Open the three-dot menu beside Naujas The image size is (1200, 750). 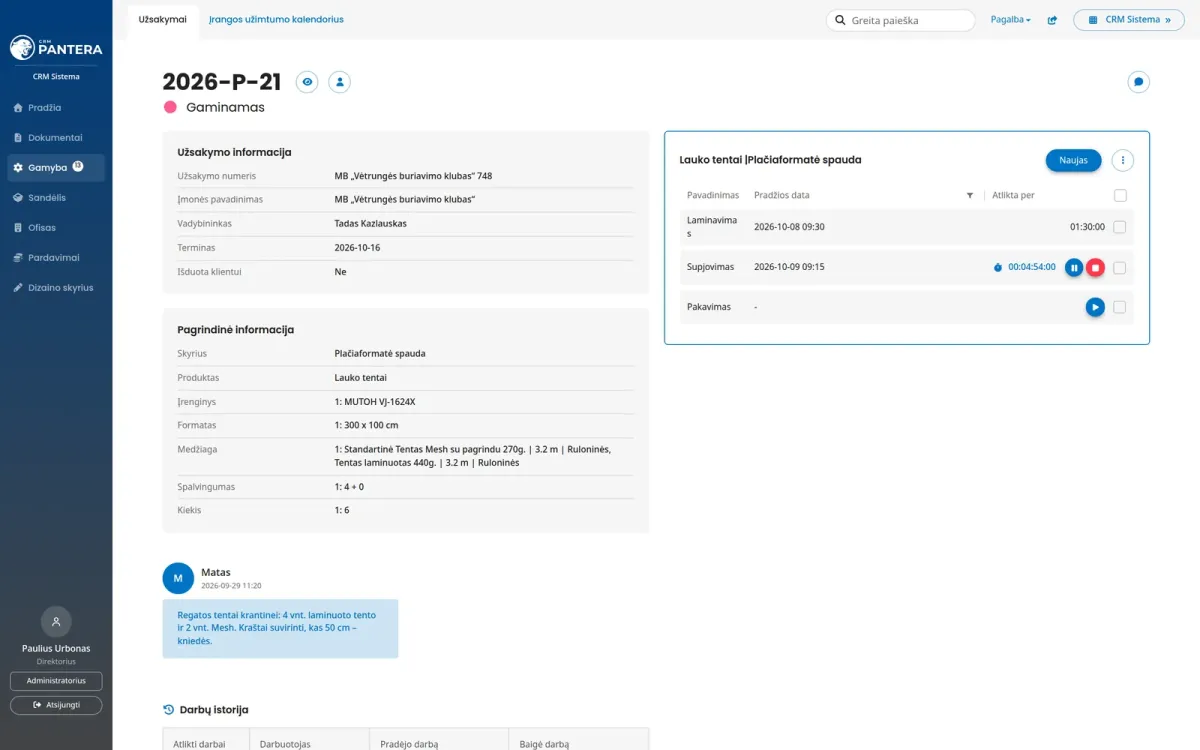1123,160
